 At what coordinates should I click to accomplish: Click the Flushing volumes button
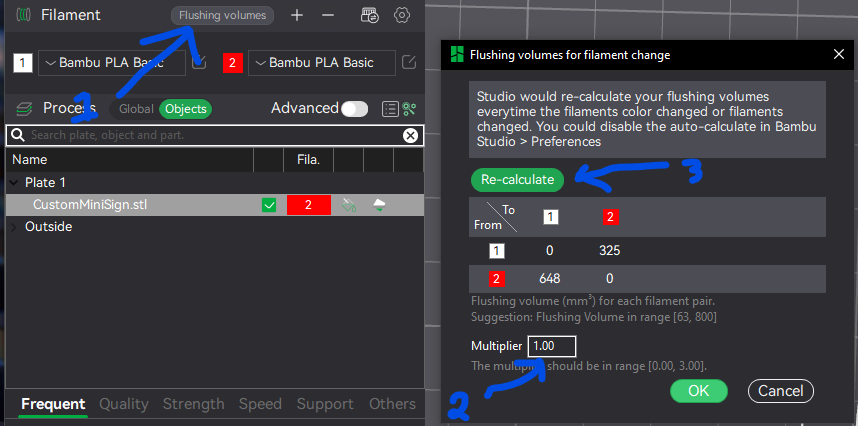click(x=222, y=15)
